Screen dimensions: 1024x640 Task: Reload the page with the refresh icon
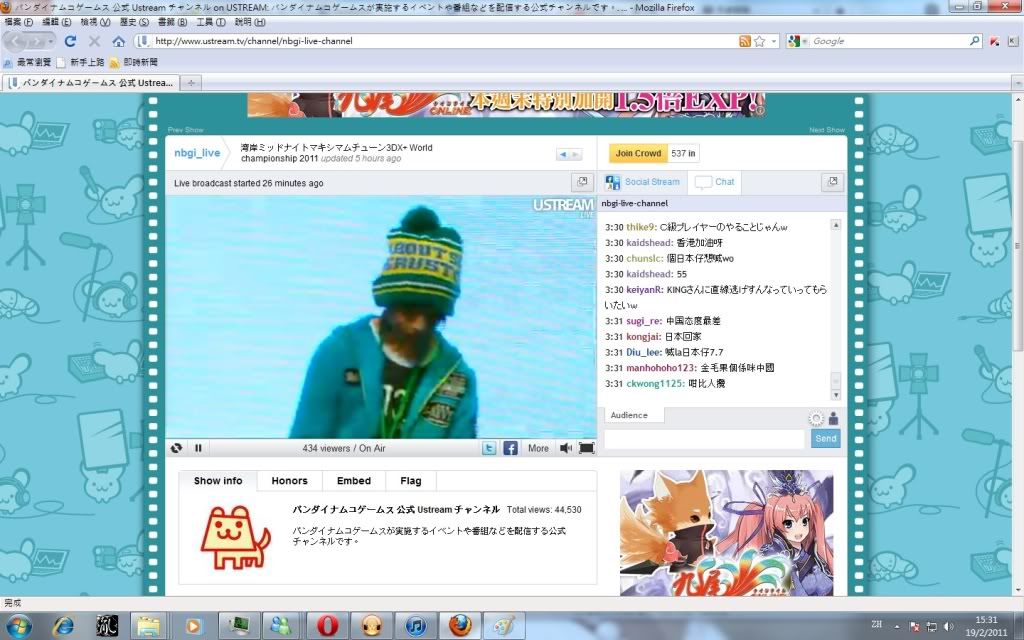pos(70,41)
